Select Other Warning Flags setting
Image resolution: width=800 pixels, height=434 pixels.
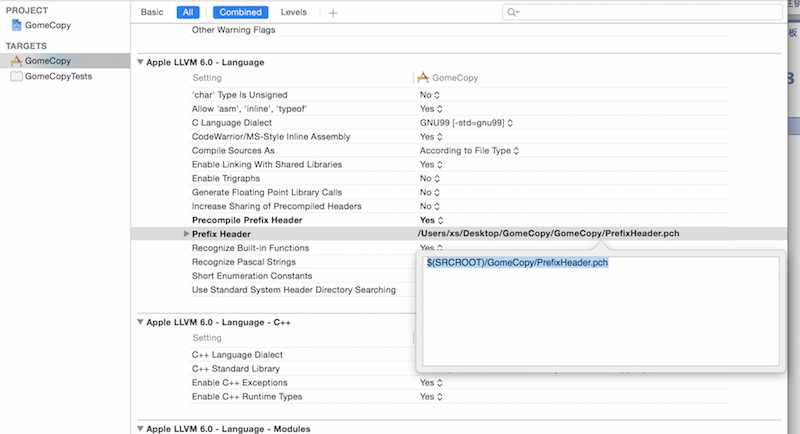[234, 30]
